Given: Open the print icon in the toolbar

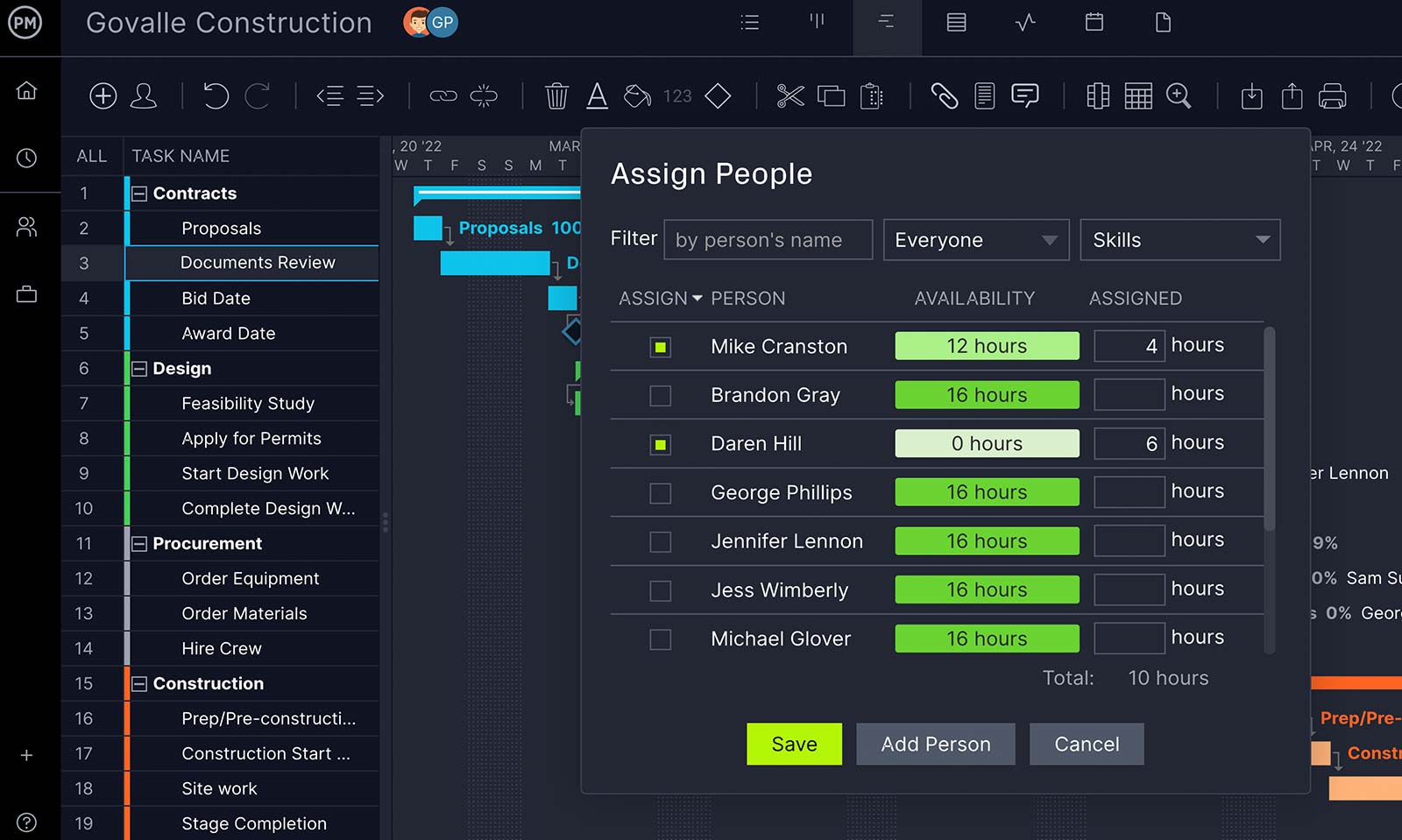Looking at the screenshot, I should pos(1333,96).
